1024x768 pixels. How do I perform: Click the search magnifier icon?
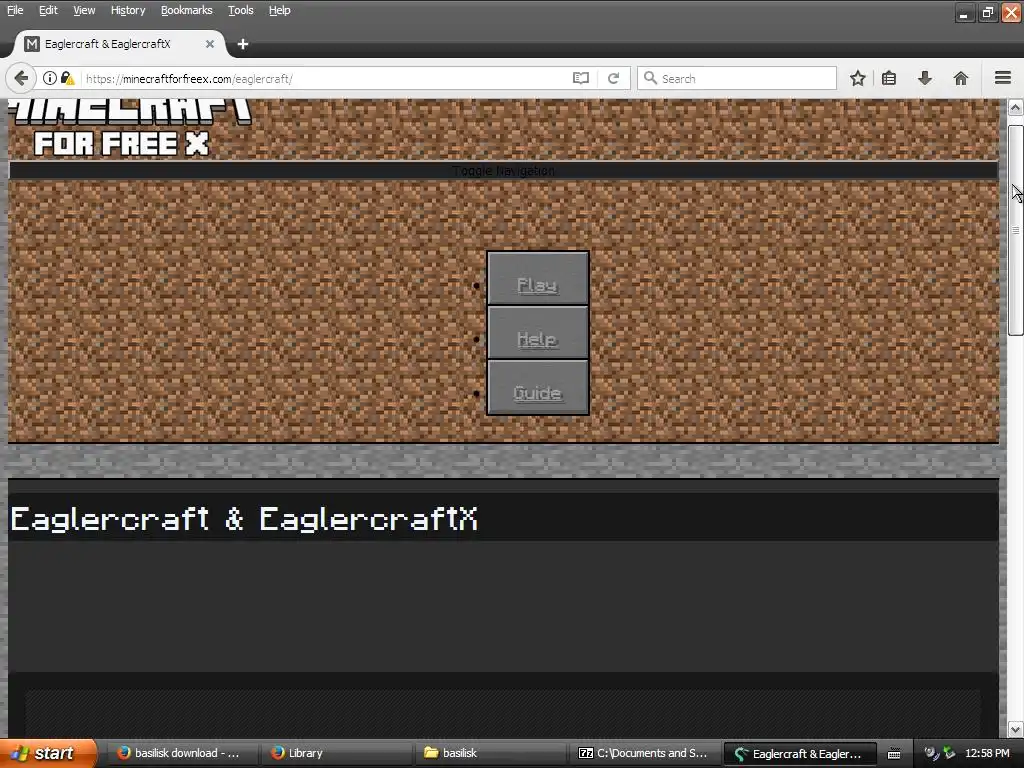(650, 78)
